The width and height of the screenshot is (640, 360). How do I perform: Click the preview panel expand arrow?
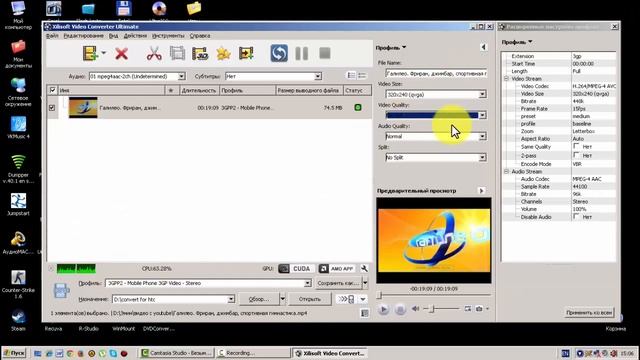tap(482, 191)
